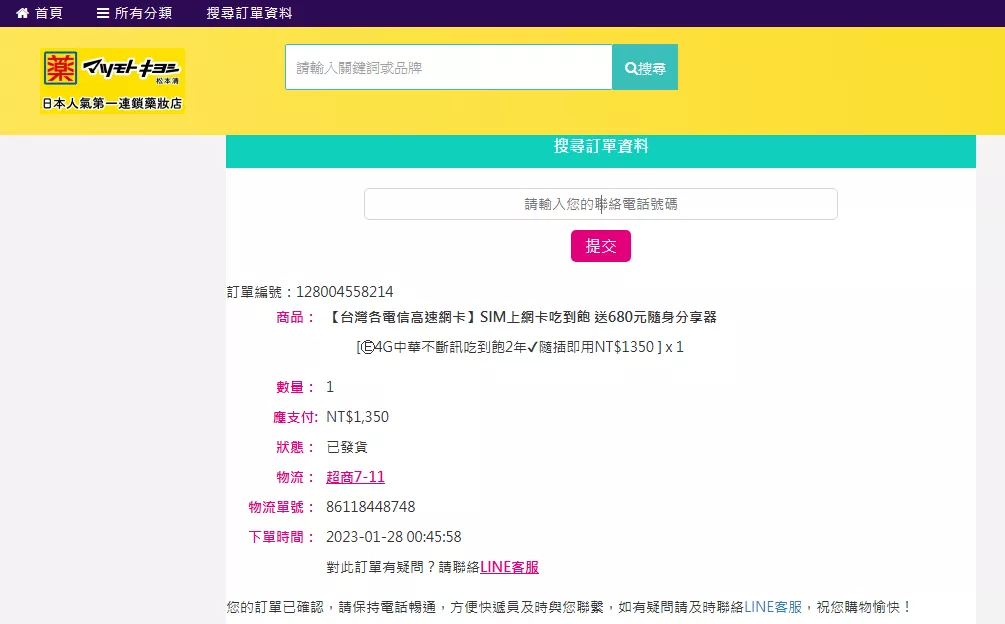This screenshot has height=624, width=1005.
Task: Open the 所有分類 categories menu
Action: pos(135,13)
